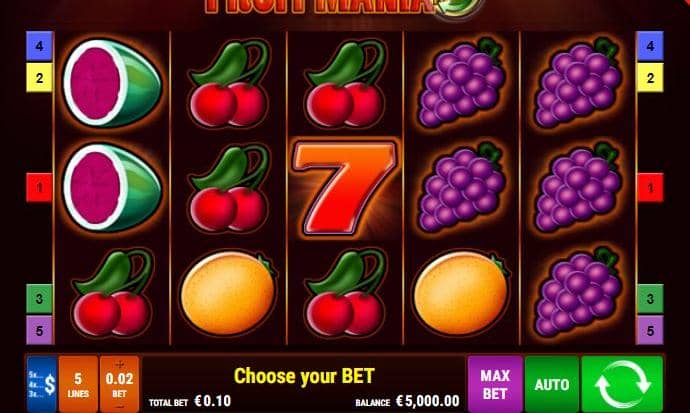Decrease bet with the minus sign
This screenshot has width=690, height=413.
pyautogui.click(x=119, y=407)
